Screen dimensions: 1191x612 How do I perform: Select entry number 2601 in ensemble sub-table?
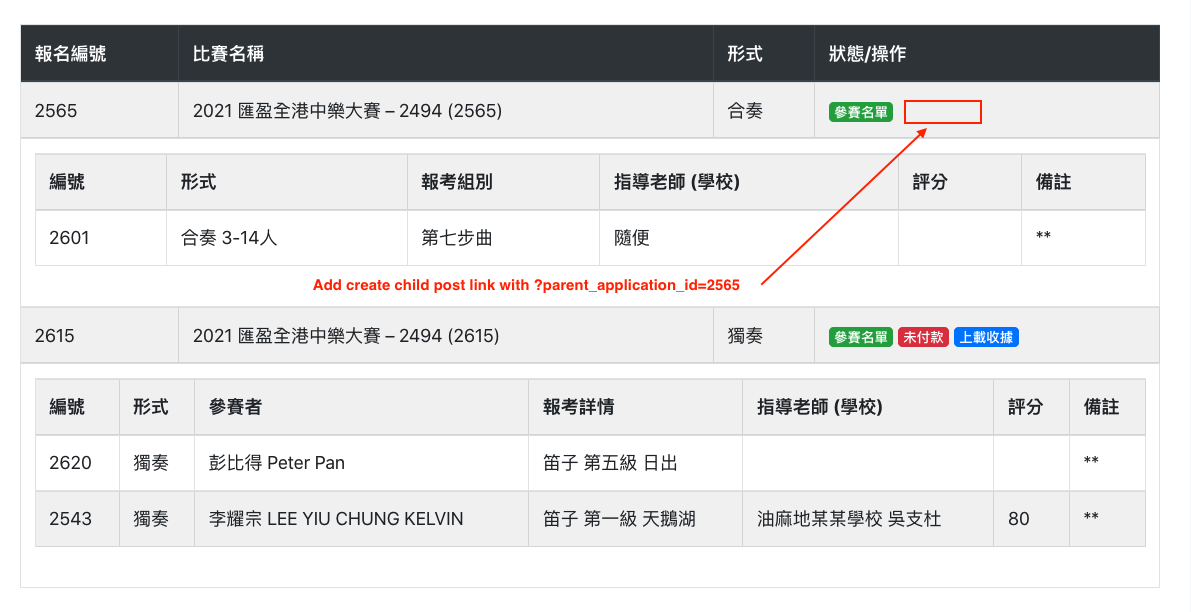(x=69, y=238)
